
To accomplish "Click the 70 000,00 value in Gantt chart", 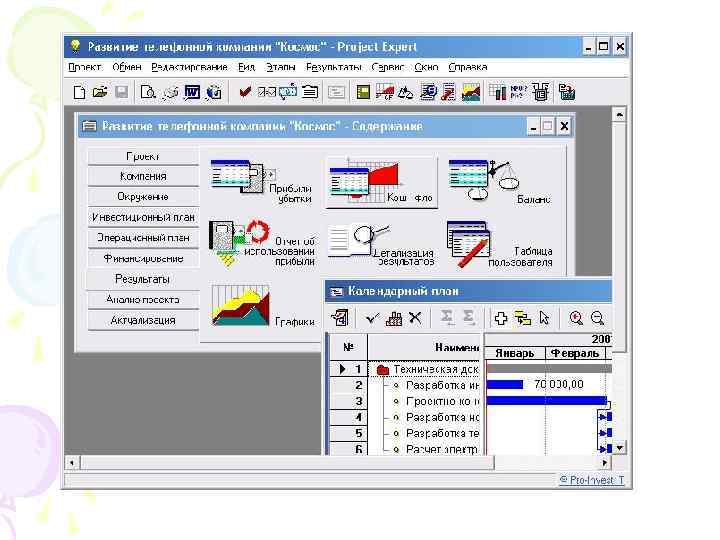I will point(558,384).
